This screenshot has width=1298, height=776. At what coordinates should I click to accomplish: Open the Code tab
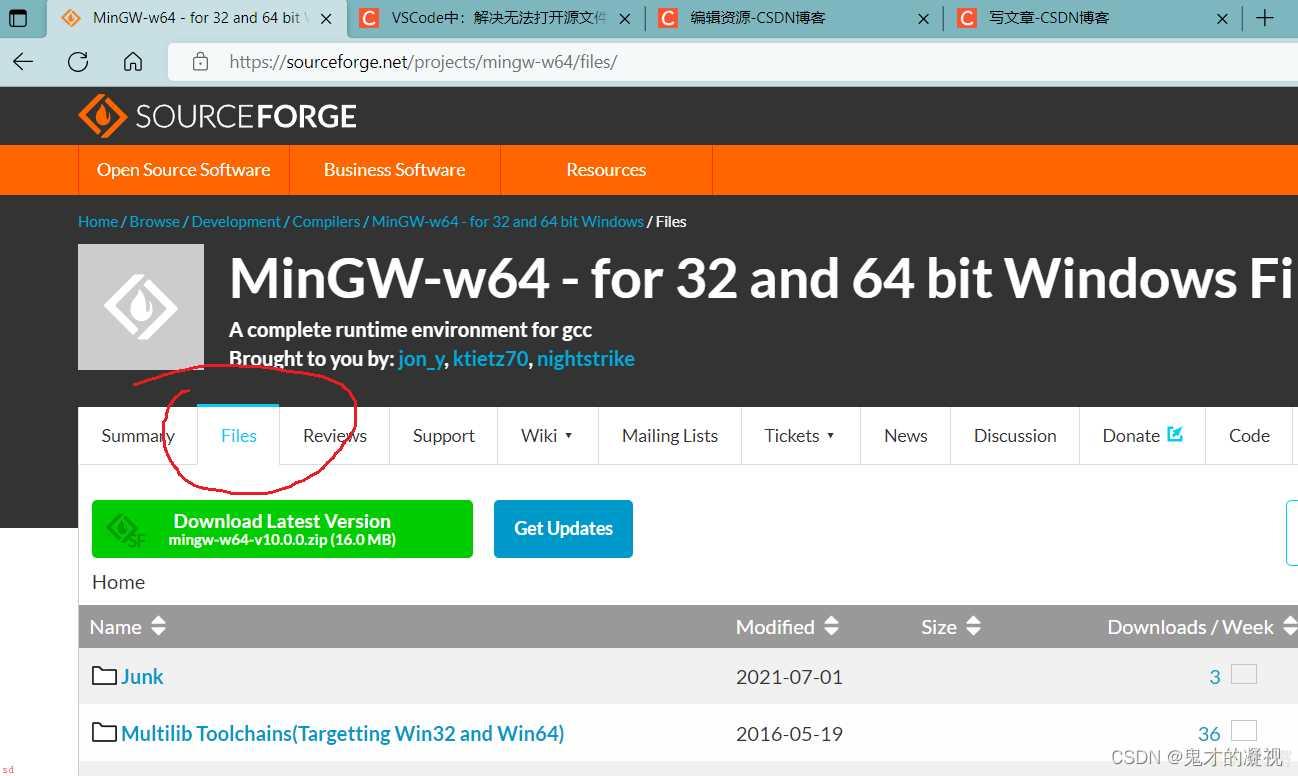click(1249, 436)
